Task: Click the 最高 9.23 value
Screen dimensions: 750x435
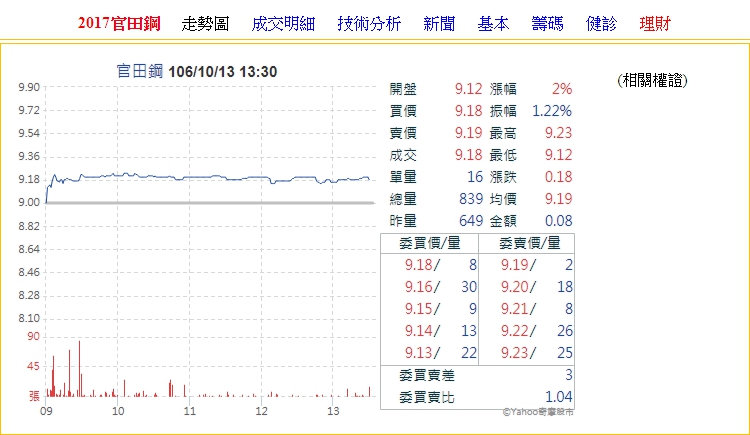Action: coord(558,132)
